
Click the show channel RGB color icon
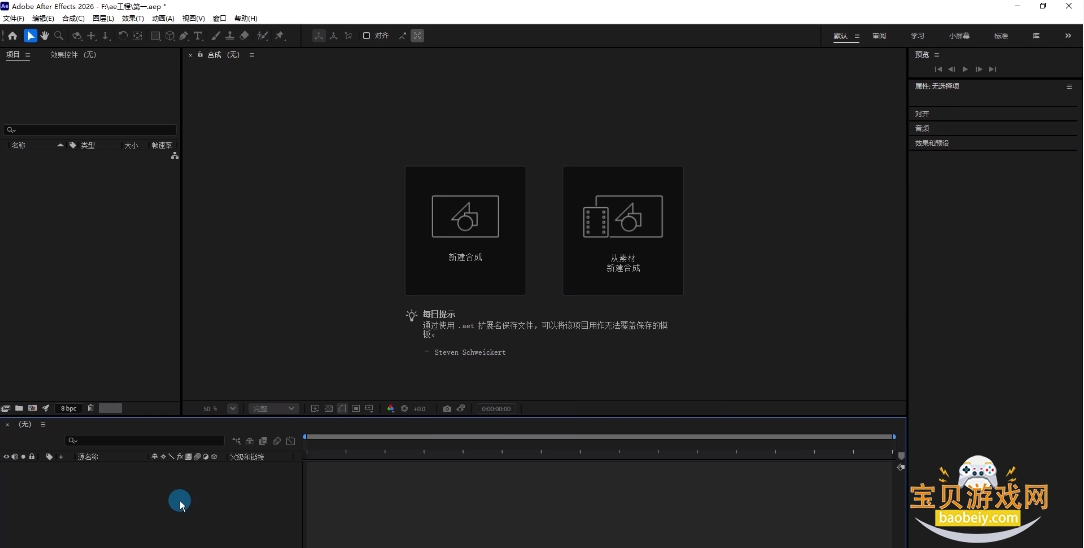391,408
